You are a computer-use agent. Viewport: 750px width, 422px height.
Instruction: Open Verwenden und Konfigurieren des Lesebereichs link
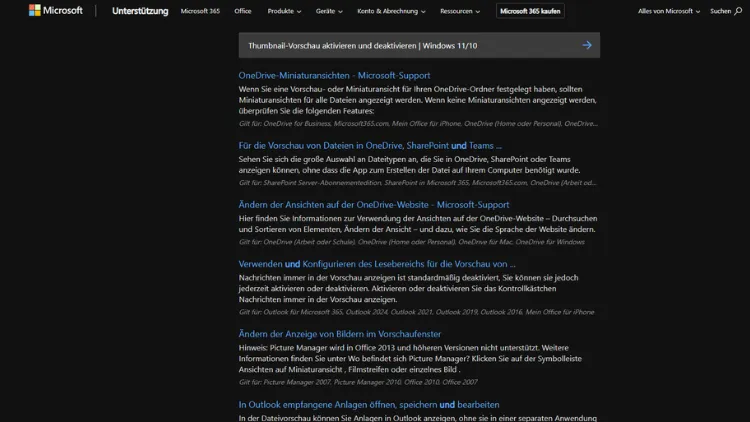[377, 264]
